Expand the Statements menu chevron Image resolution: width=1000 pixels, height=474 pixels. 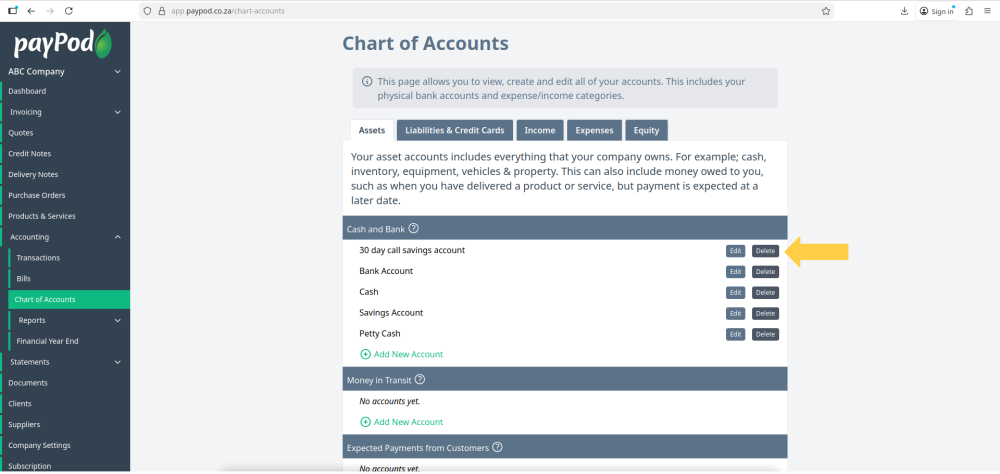[117, 362]
